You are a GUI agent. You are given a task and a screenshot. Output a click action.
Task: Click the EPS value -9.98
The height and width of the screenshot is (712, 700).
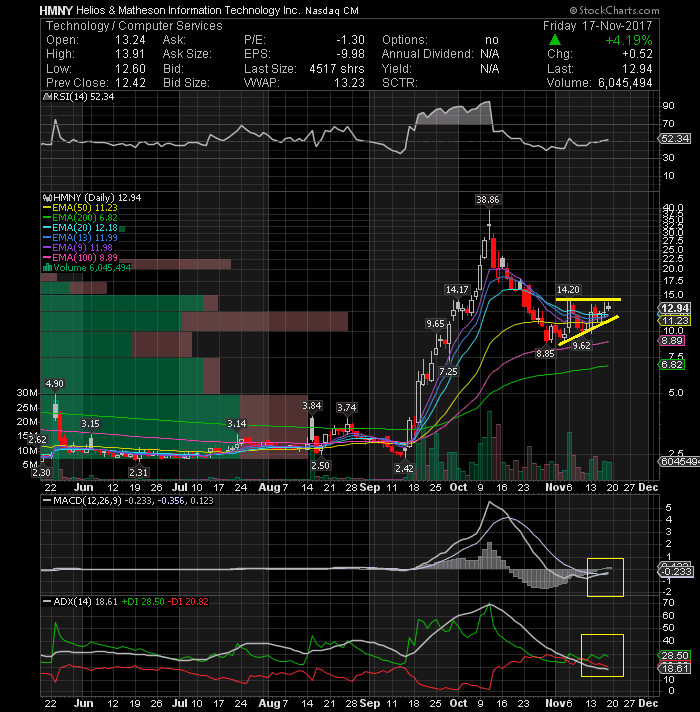point(350,54)
